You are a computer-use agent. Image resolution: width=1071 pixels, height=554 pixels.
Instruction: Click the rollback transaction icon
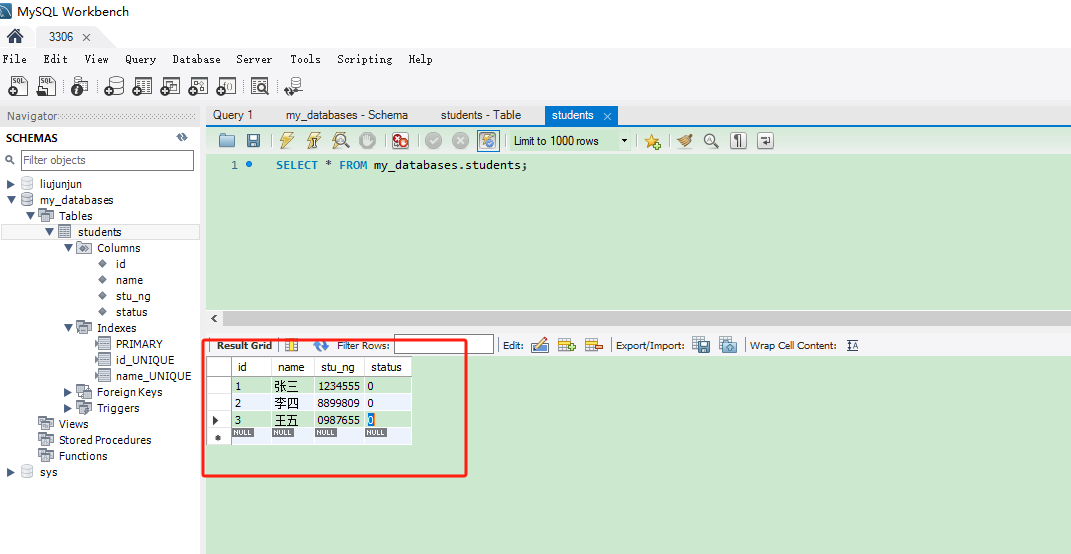click(461, 141)
